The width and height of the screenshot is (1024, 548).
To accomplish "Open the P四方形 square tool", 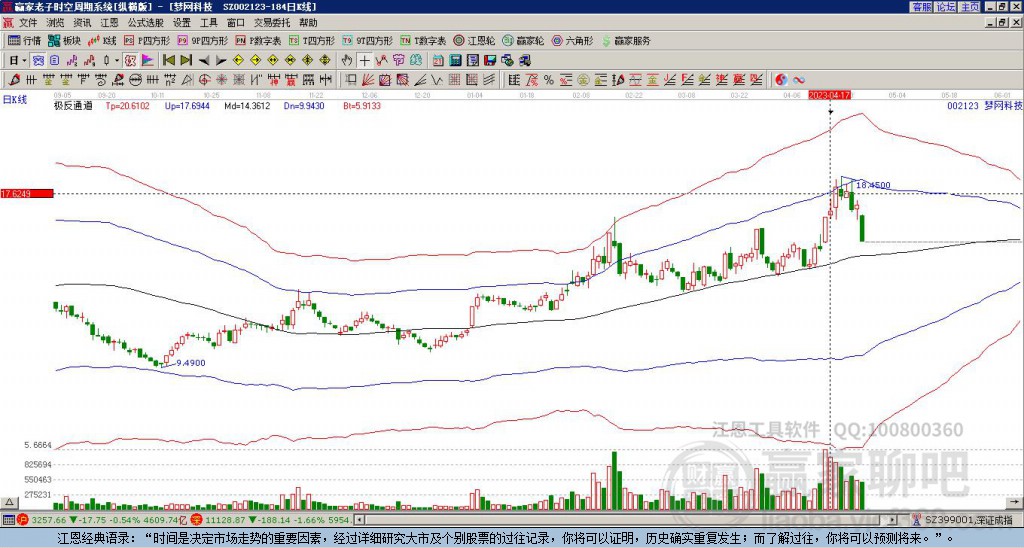I will pyautogui.click(x=146, y=40).
